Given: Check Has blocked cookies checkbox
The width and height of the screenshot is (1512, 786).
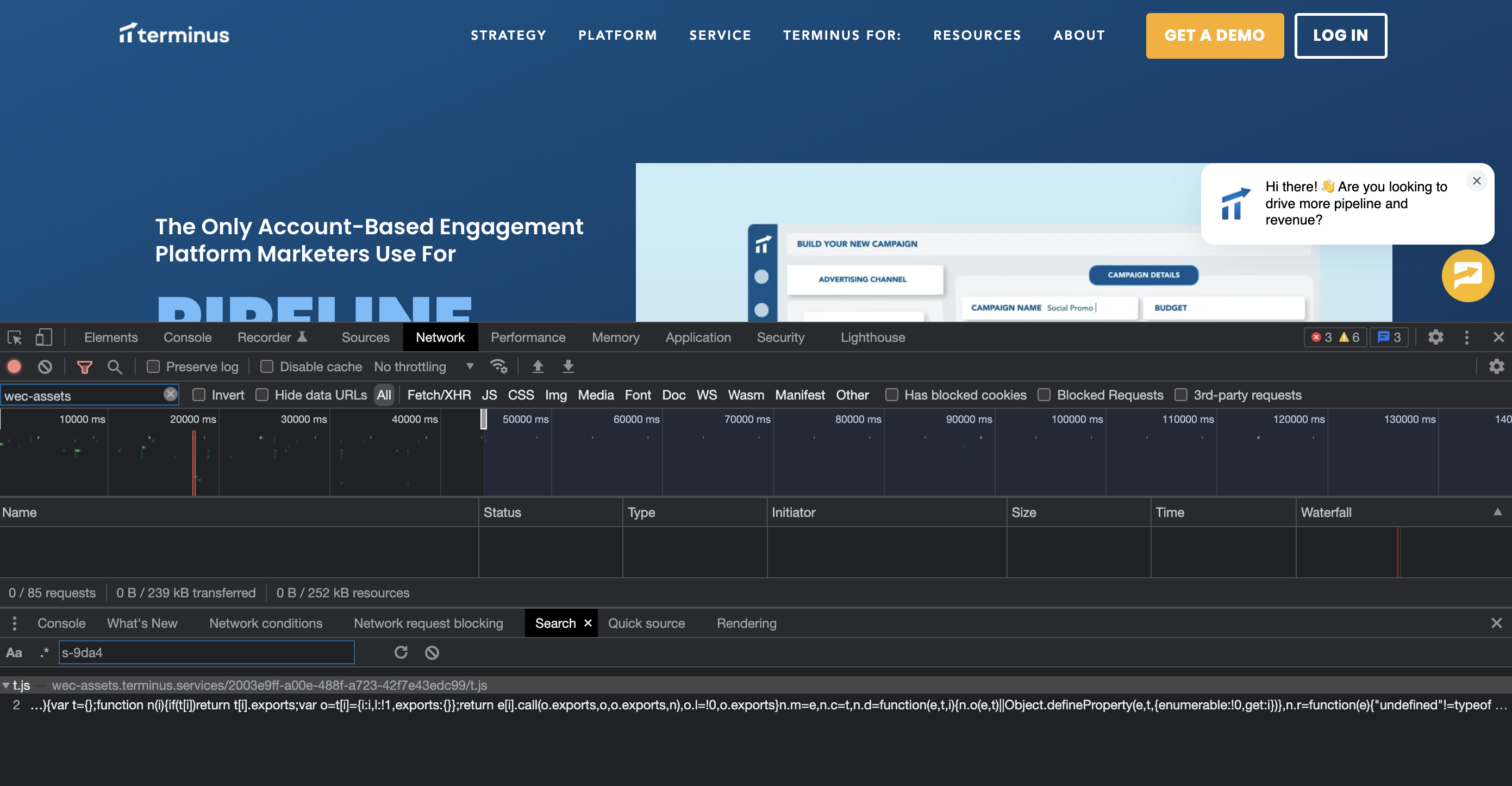Looking at the screenshot, I should [891, 395].
